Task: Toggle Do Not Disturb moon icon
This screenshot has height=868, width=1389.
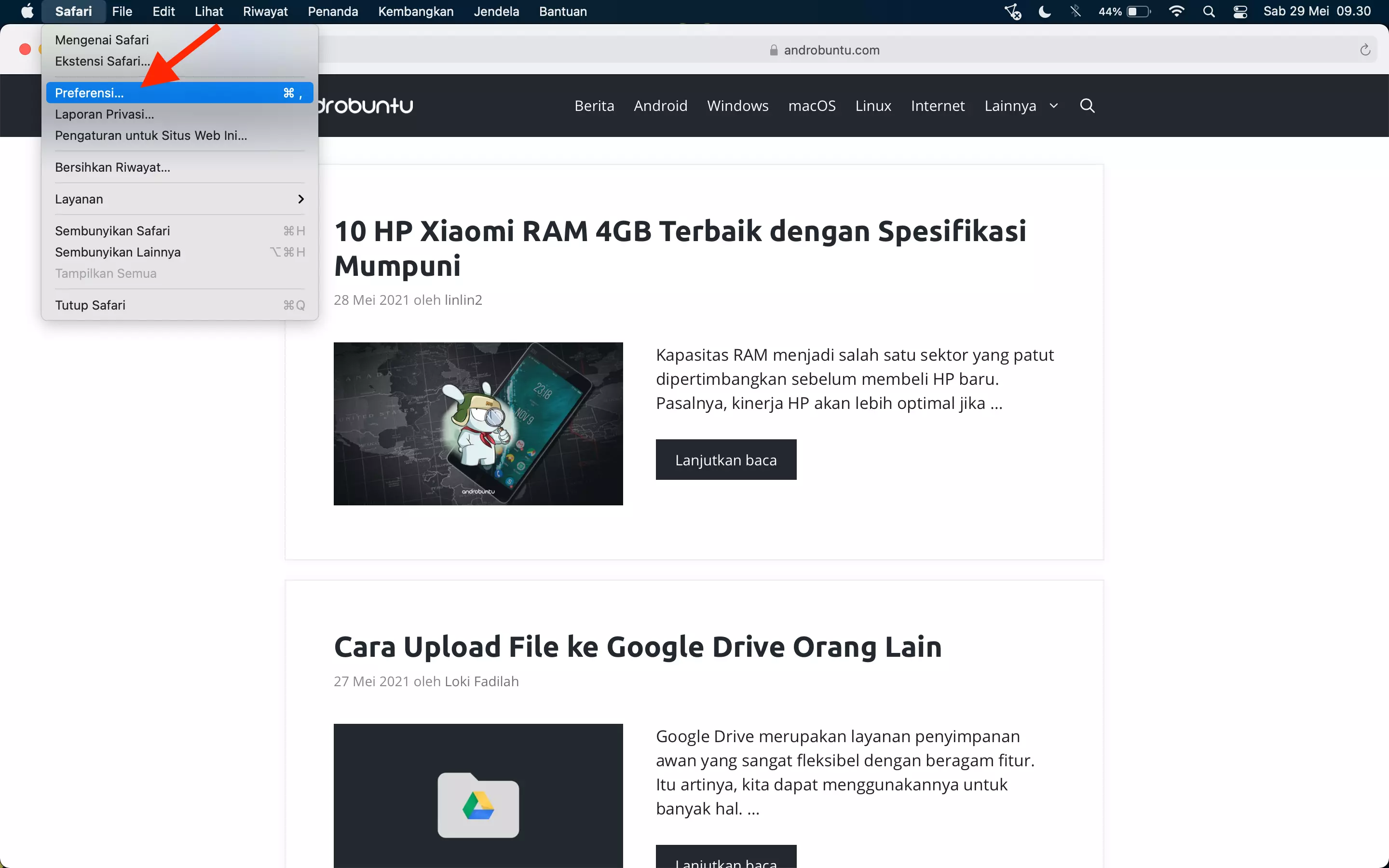Action: (1044, 11)
